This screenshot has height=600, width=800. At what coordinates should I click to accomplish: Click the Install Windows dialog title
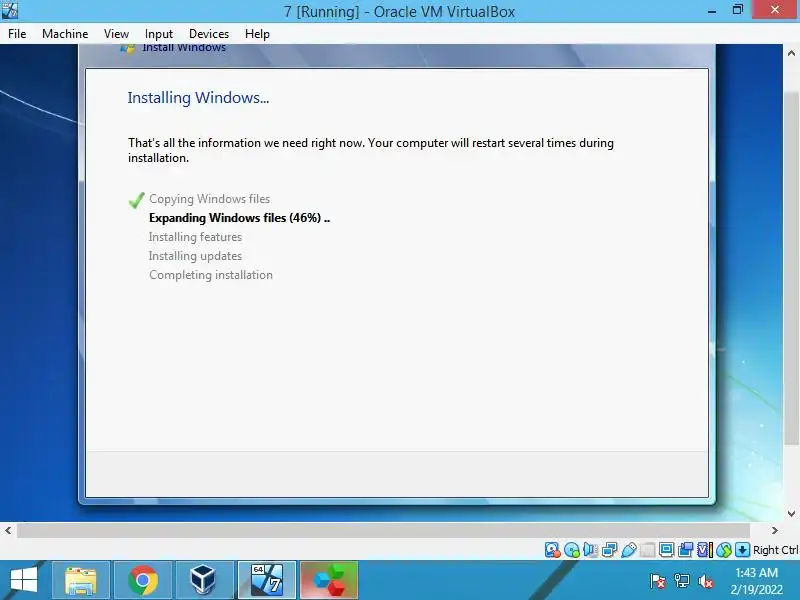184,48
